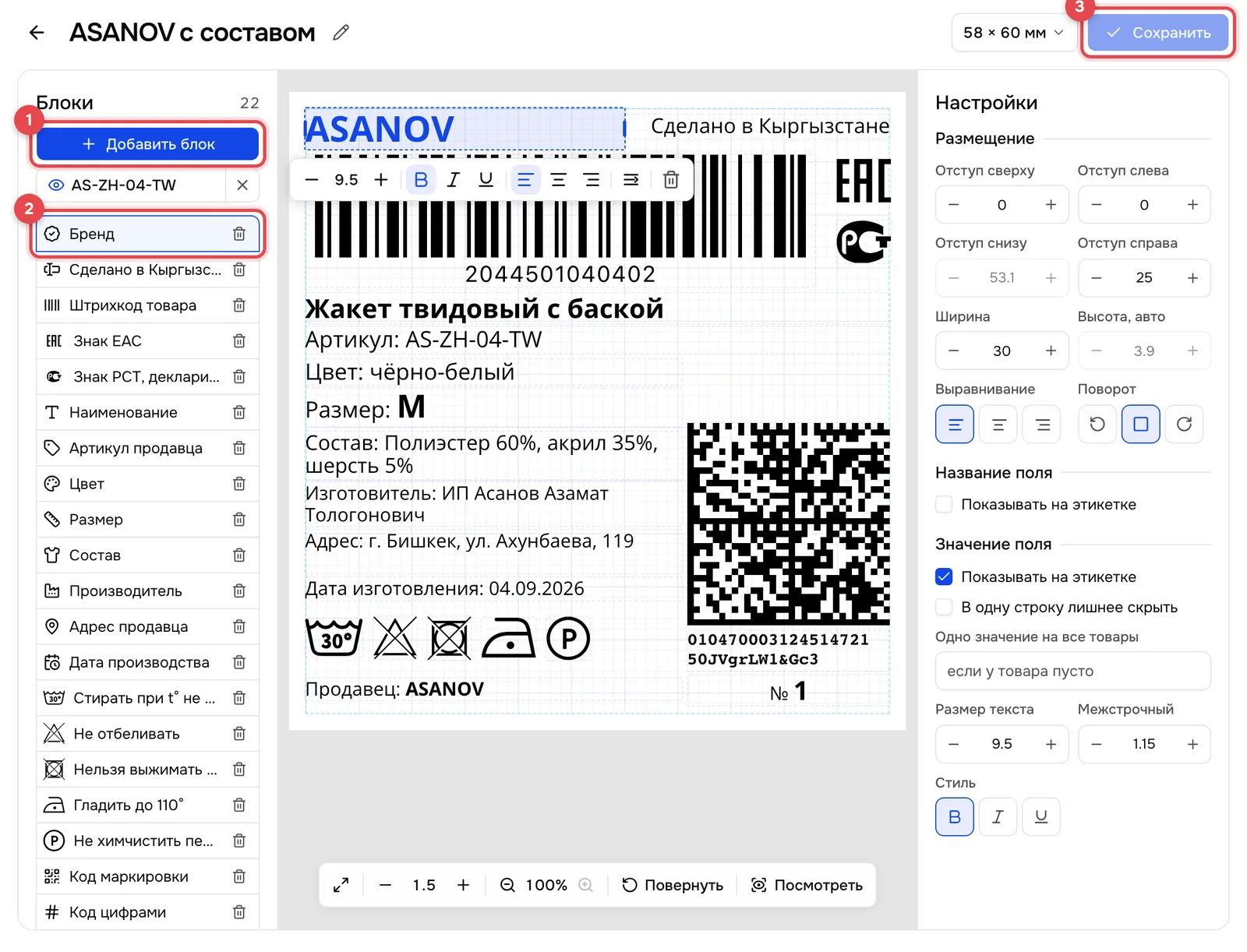The height and width of the screenshot is (952, 1247).
Task: Check В одну строку лишнее скрыть
Action: [944, 608]
